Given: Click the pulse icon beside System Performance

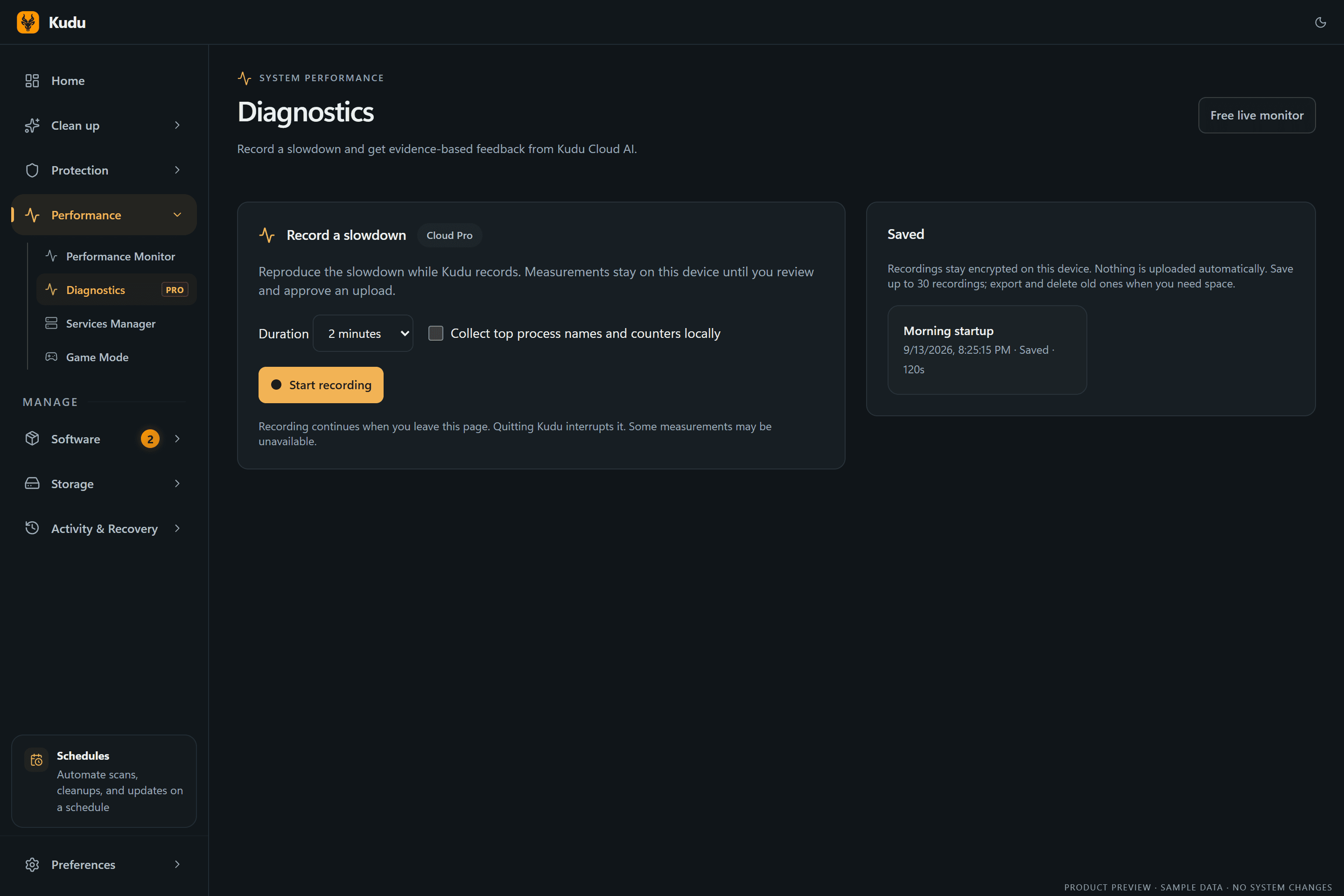Looking at the screenshot, I should [245, 78].
